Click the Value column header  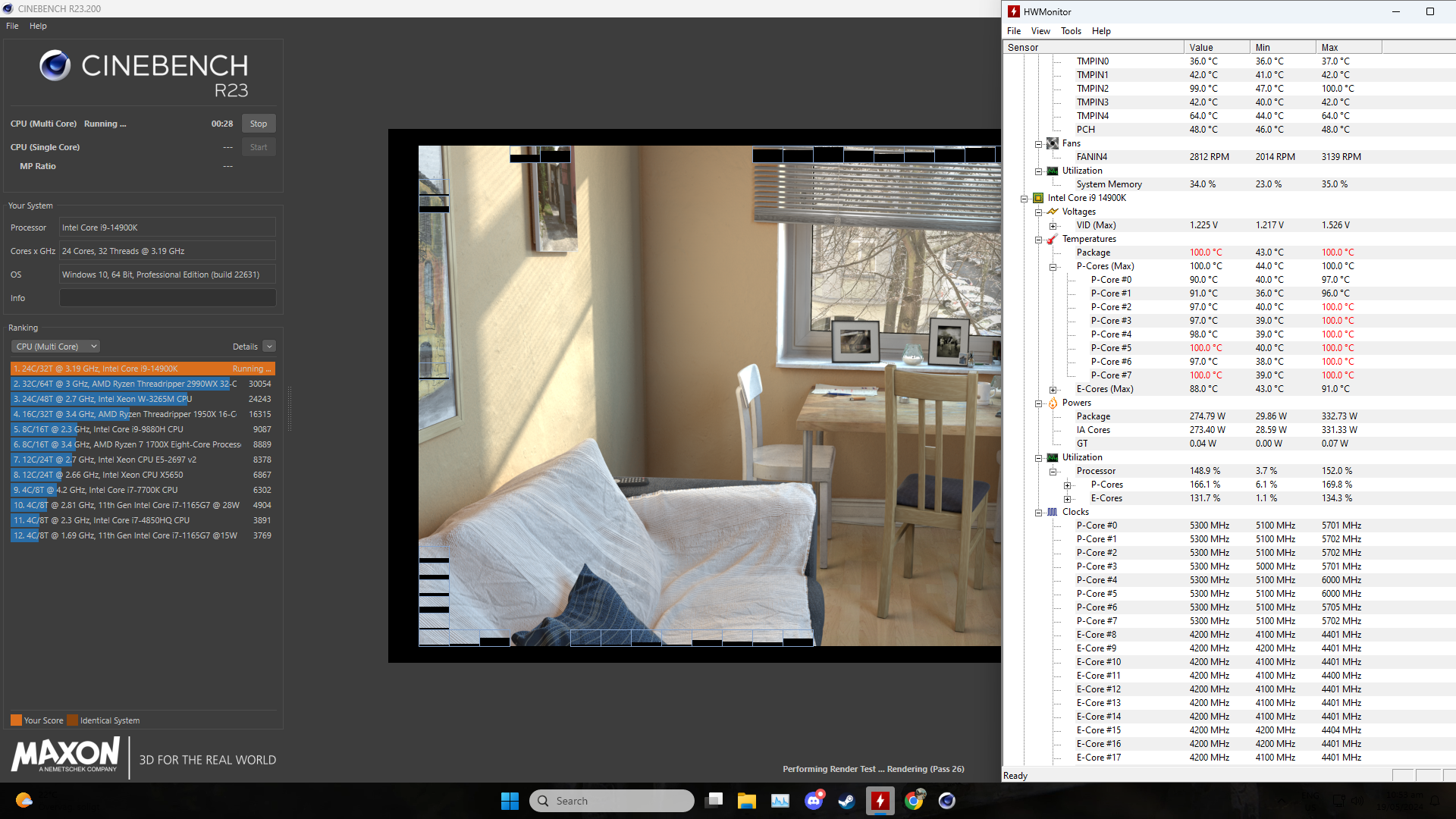tap(1217, 47)
